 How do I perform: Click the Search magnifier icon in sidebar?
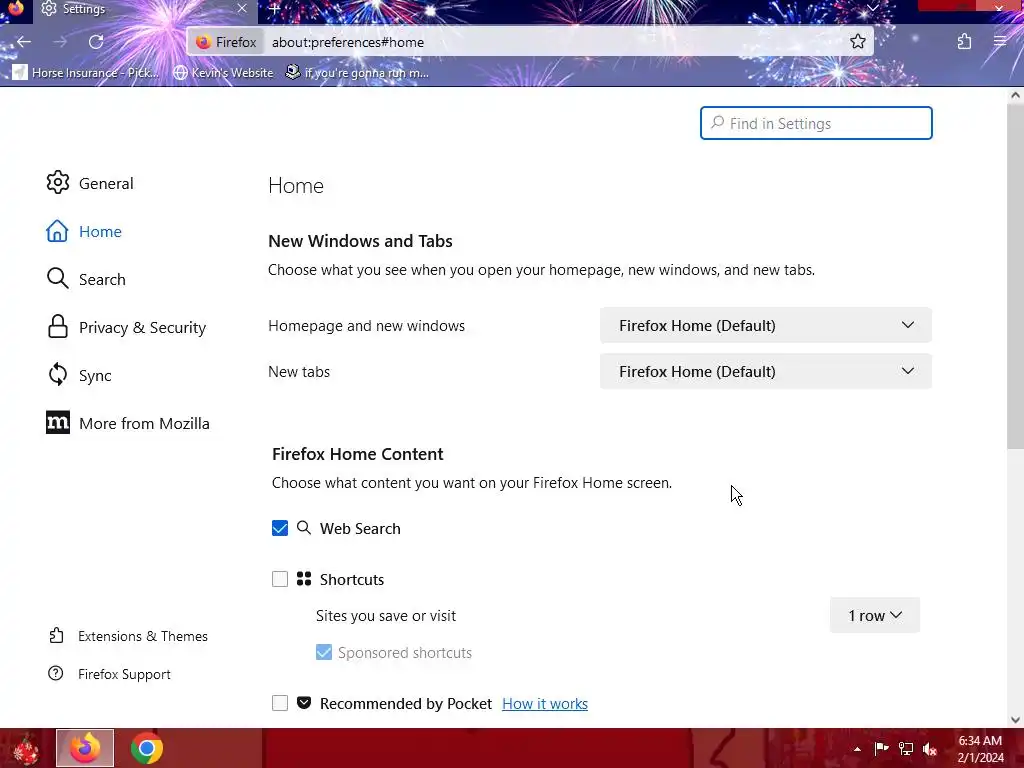tap(57, 278)
